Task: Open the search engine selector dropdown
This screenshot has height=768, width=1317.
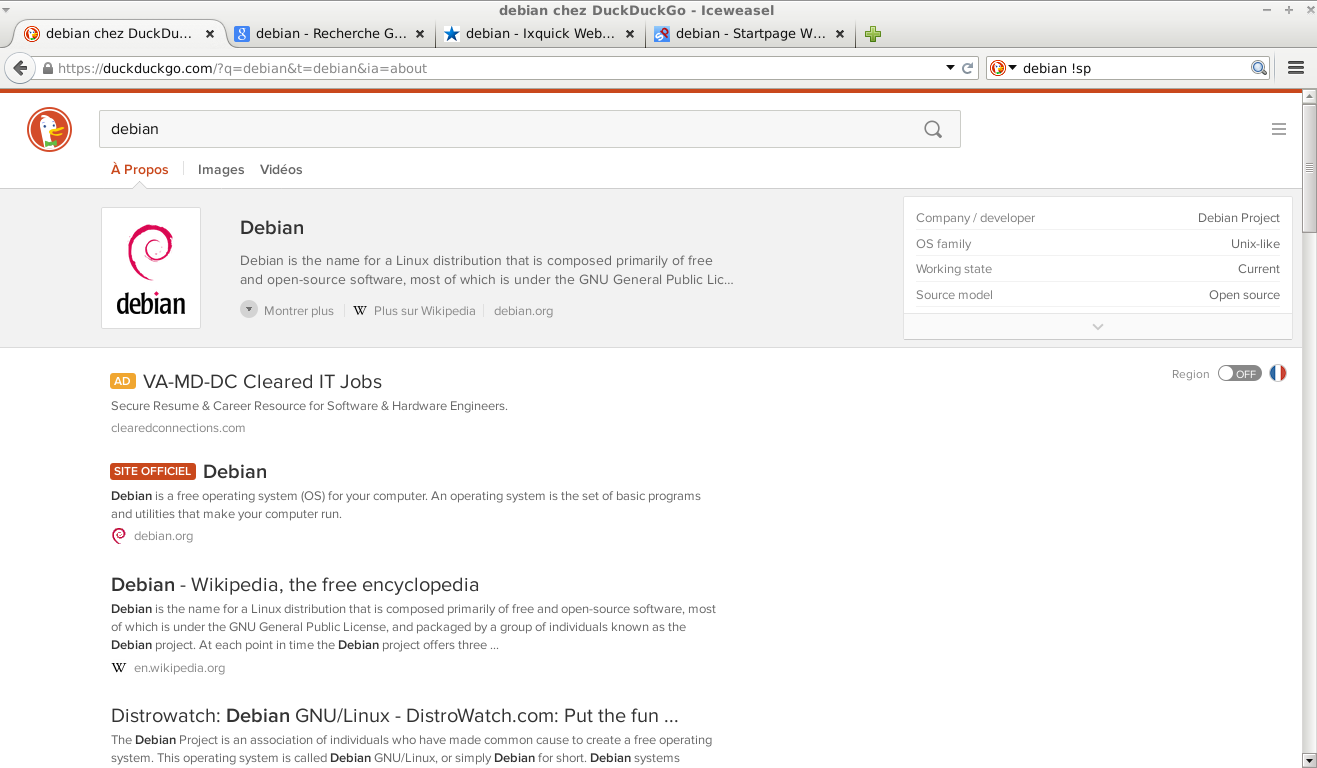Action: click(1002, 68)
